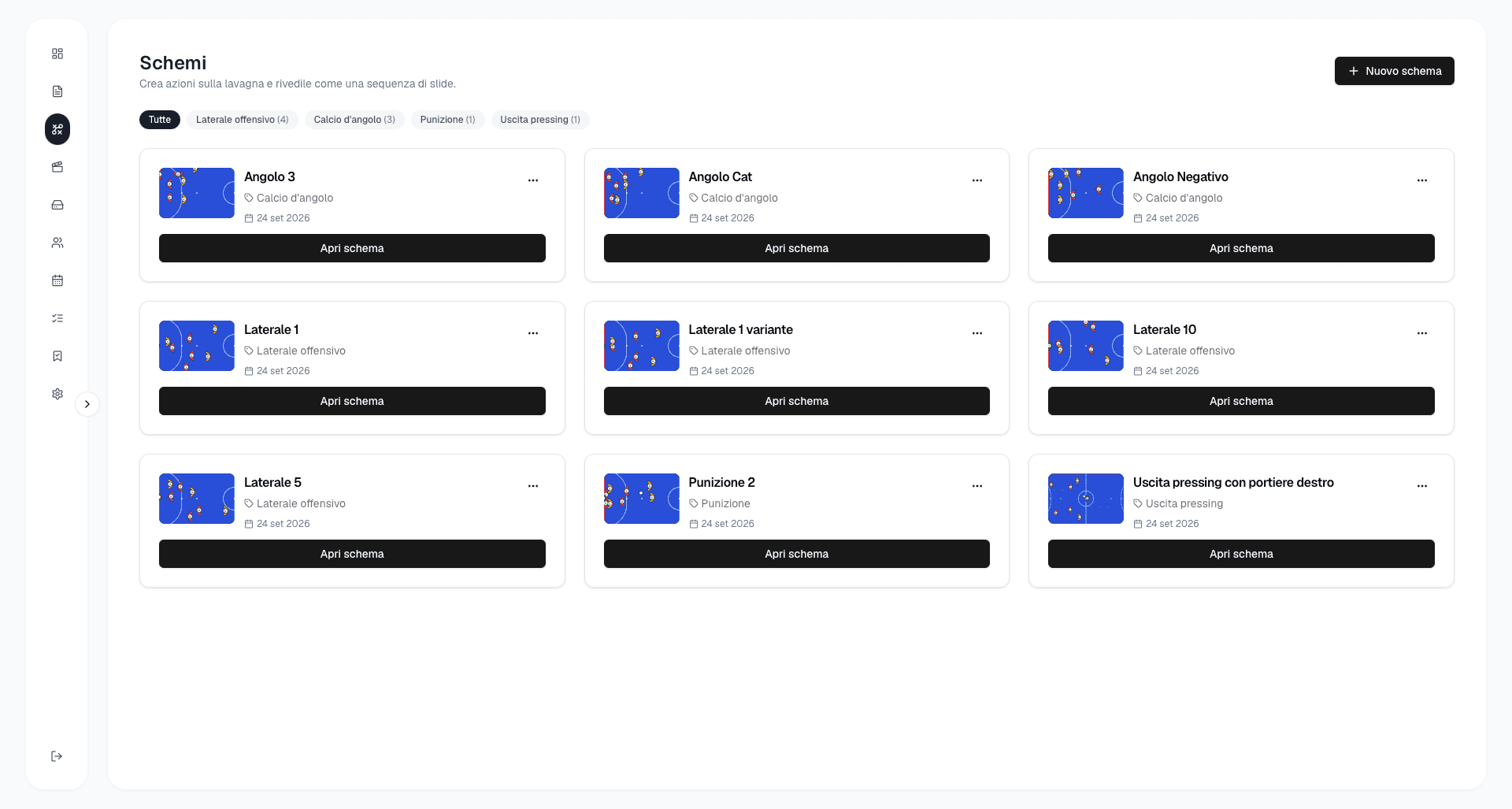Open settings gear icon in sidebar
Image resolution: width=1512 pixels, height=809 pixels.
[x=57, y=394]
